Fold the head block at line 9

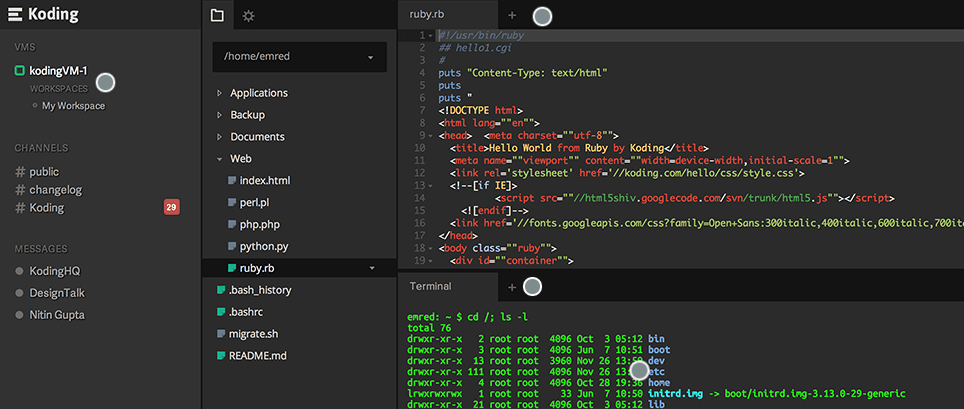430,136
